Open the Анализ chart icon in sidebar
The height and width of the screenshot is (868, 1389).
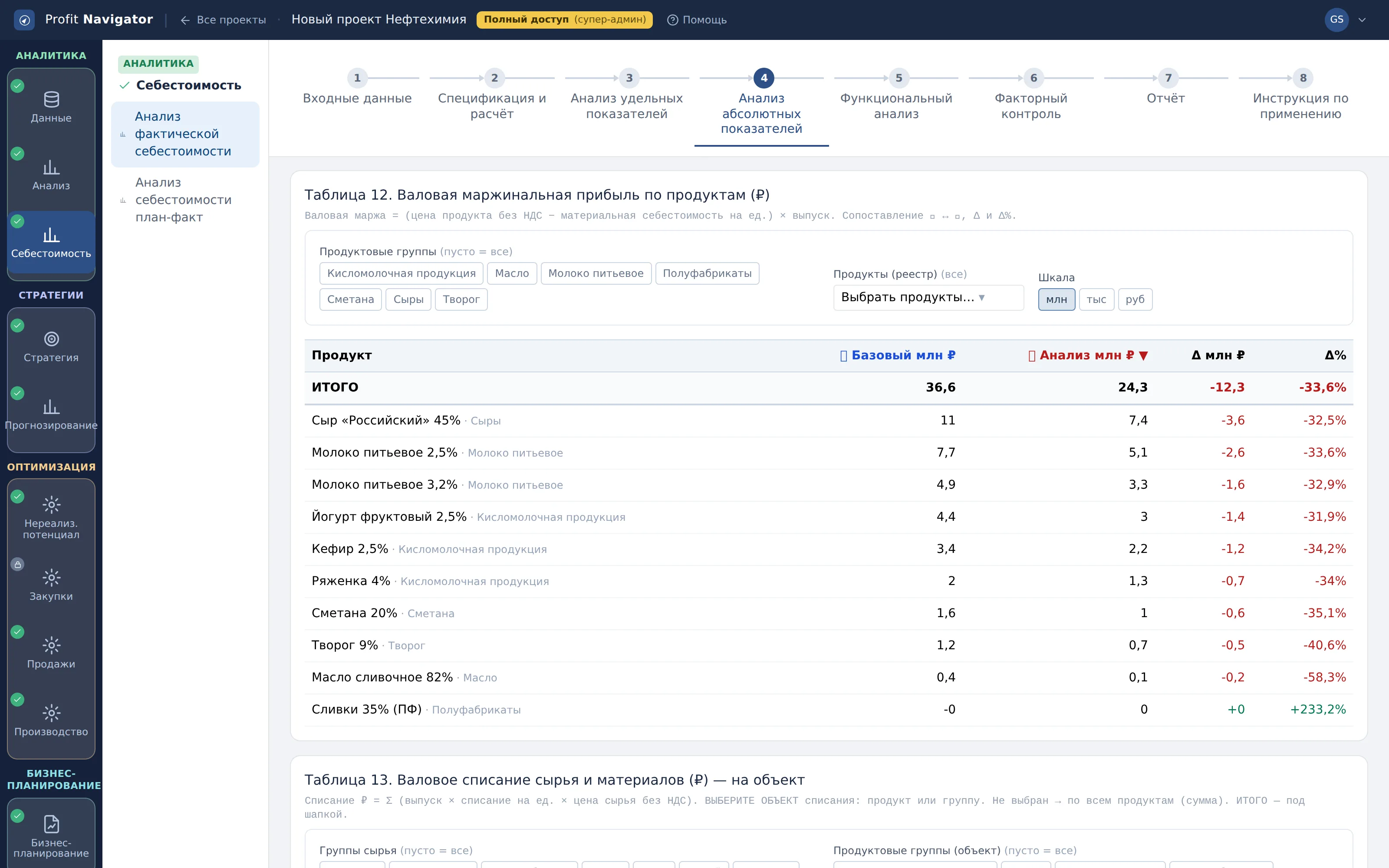(51, 168)
